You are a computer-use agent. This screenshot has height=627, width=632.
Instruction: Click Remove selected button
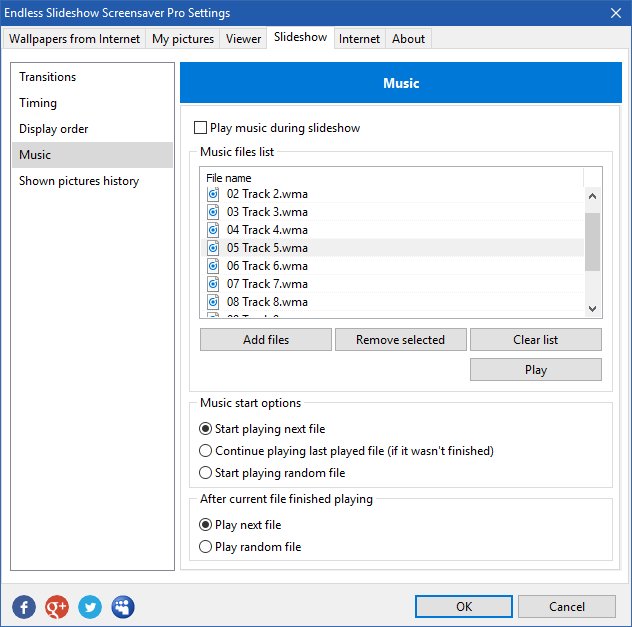click(x=401, y=340)
